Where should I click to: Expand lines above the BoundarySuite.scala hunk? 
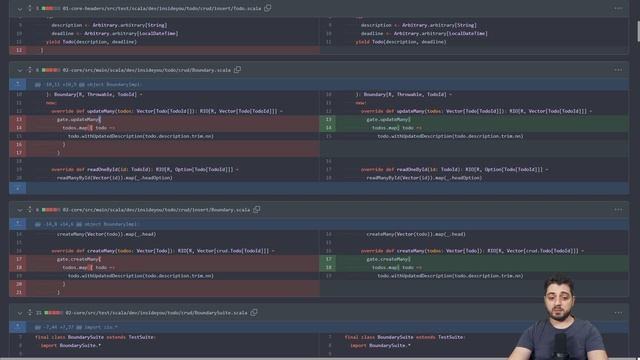(x=18, y=327)
